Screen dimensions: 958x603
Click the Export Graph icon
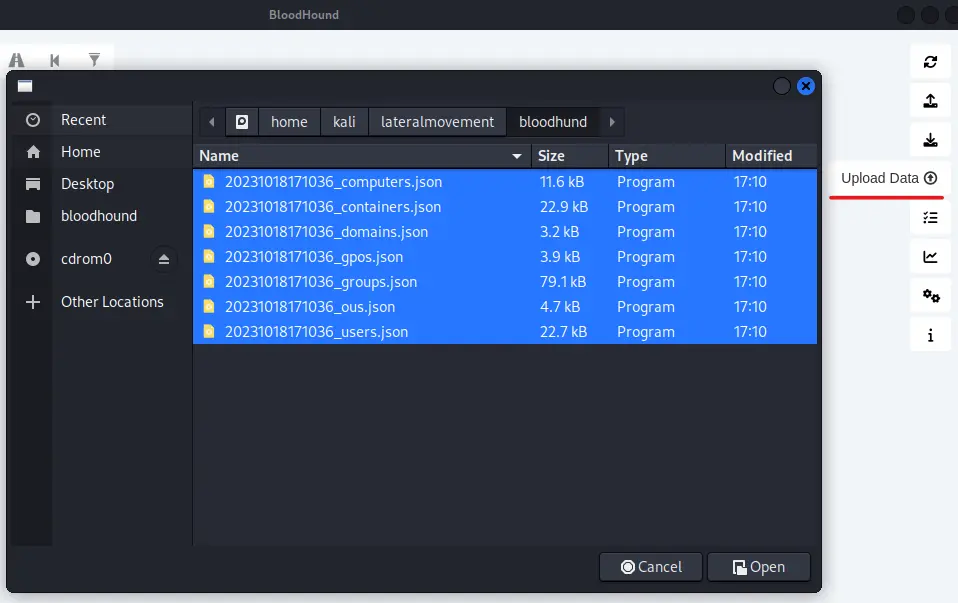pyautogui.click(x=930, y=101)
